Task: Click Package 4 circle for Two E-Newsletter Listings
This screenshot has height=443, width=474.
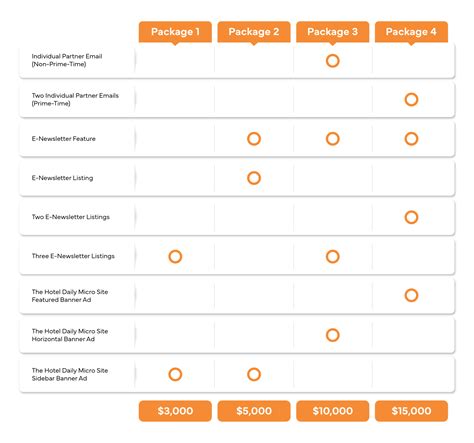Action: [x=411, y=217]
